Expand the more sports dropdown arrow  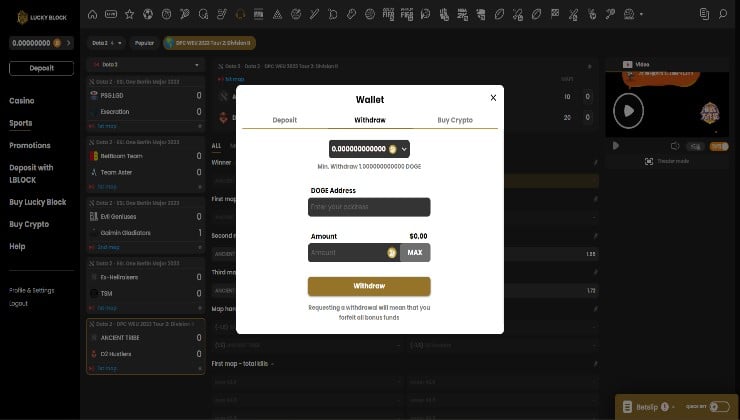641,15
